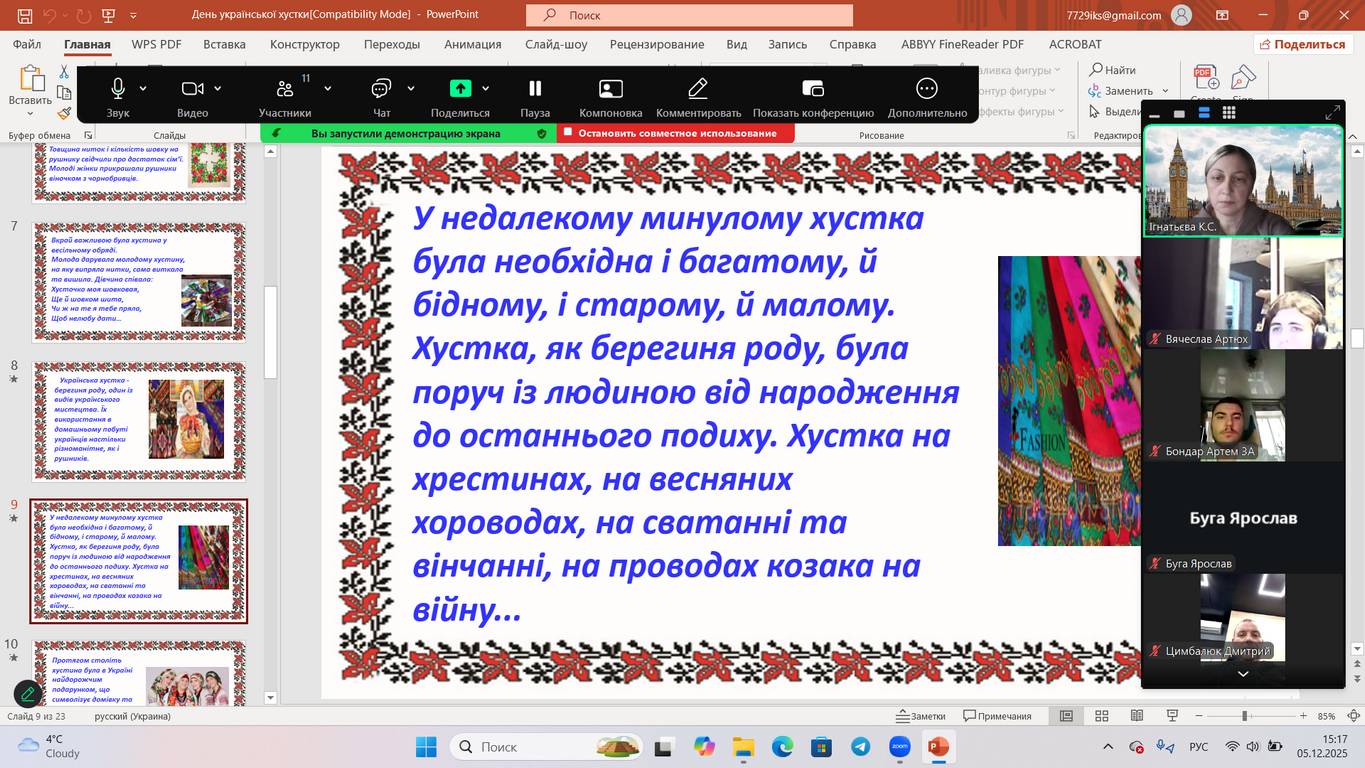Pause screen sharing with Пауза
The image size is (1365, 768).
pos(535,89)
